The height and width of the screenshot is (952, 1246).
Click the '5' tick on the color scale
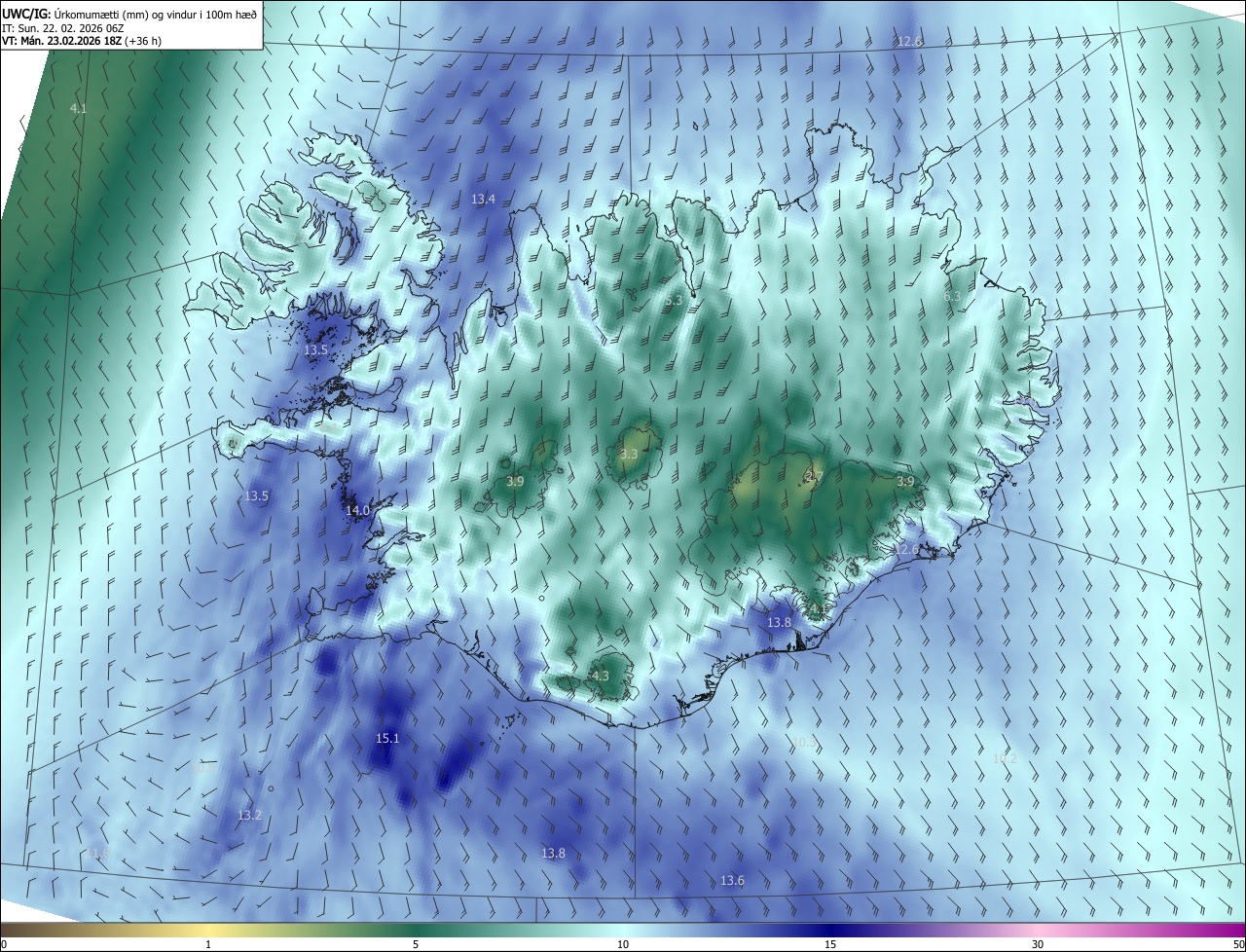(x=416, y=944)
